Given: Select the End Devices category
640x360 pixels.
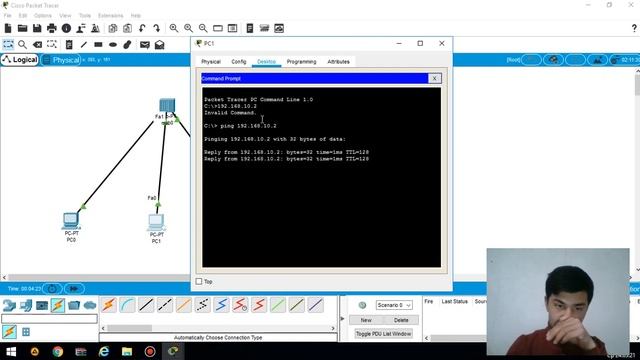Looking at the screenshot, I should pos(25,305).
